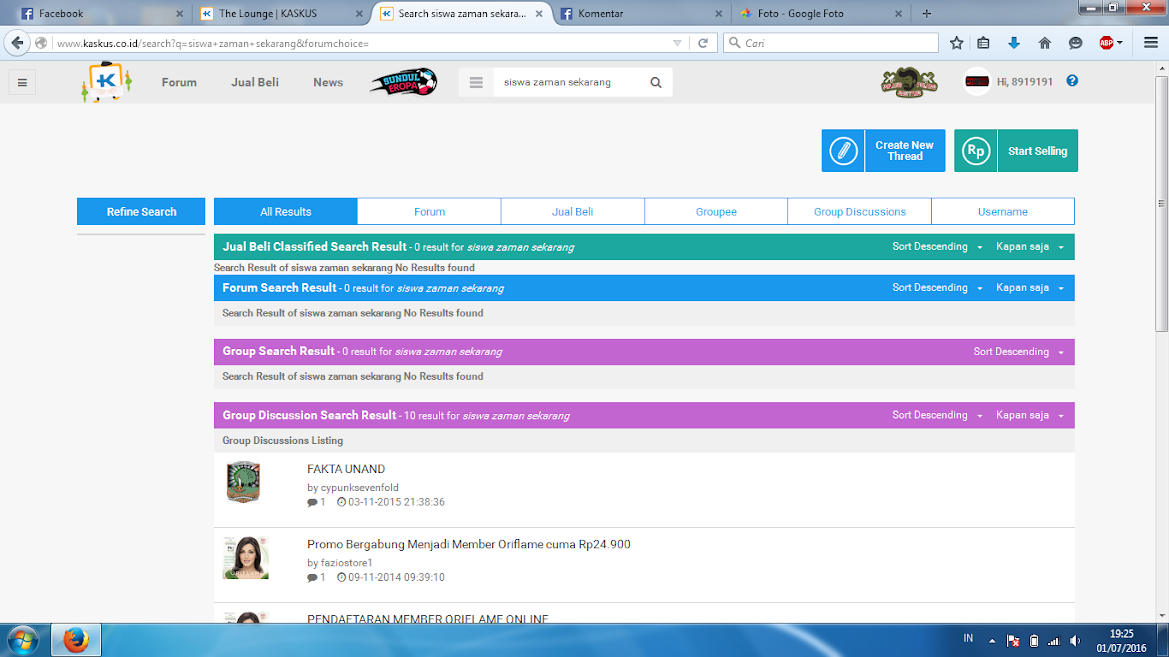This screenshot has width=1169, height=657.
Task: Open the sidebar hamburger menu
Action: 22,83
